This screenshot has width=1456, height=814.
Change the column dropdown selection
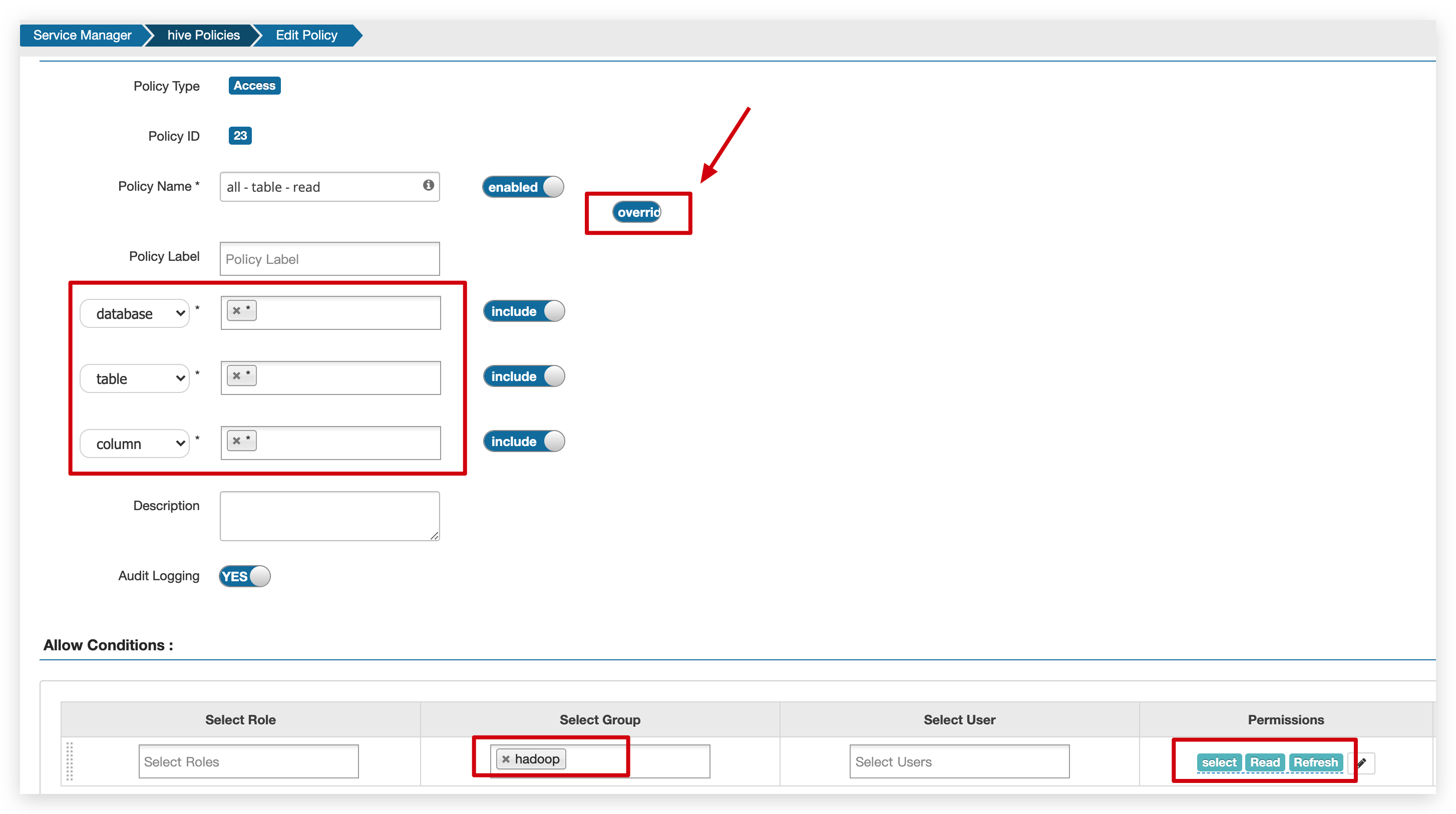[x=135, y=443]
